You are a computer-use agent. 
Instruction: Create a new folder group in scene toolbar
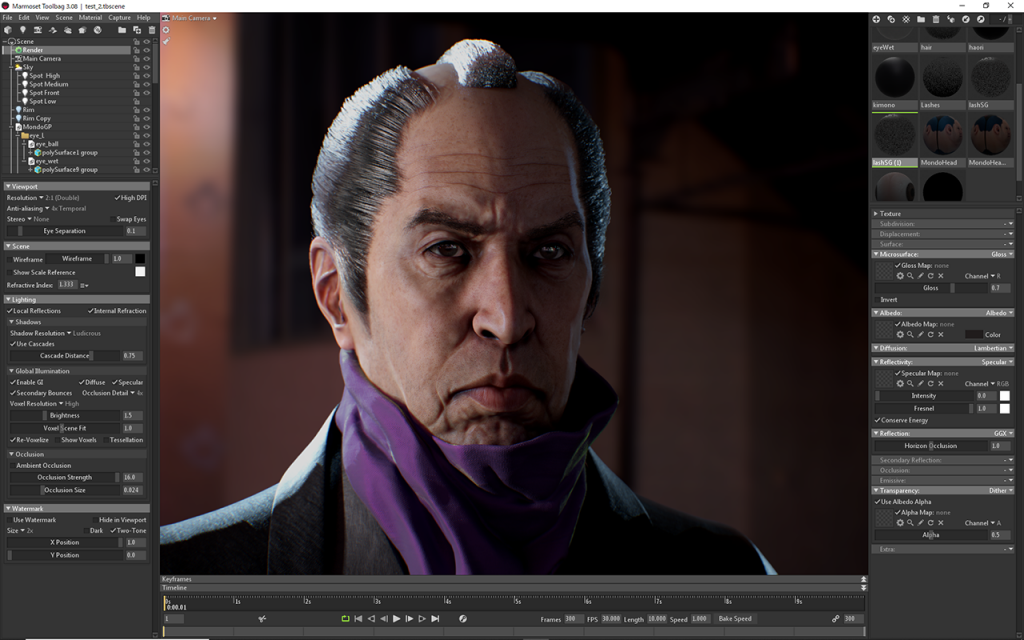click(121, 30)
